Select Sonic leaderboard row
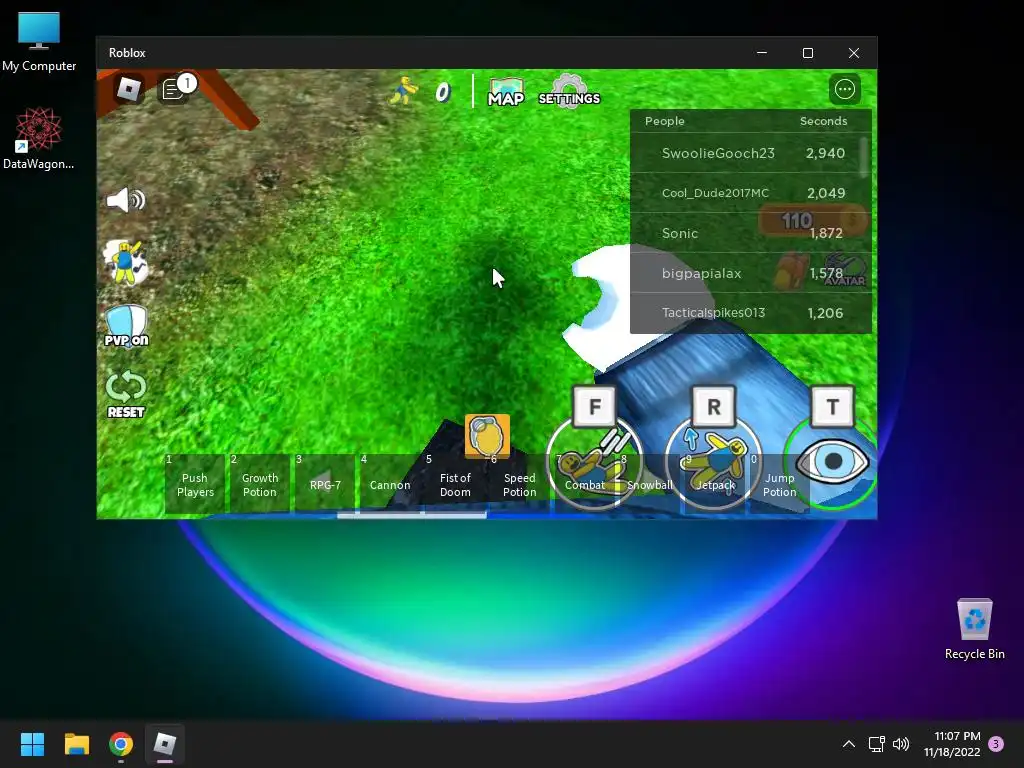This screenshot has width=1024, height=768. 750,233
